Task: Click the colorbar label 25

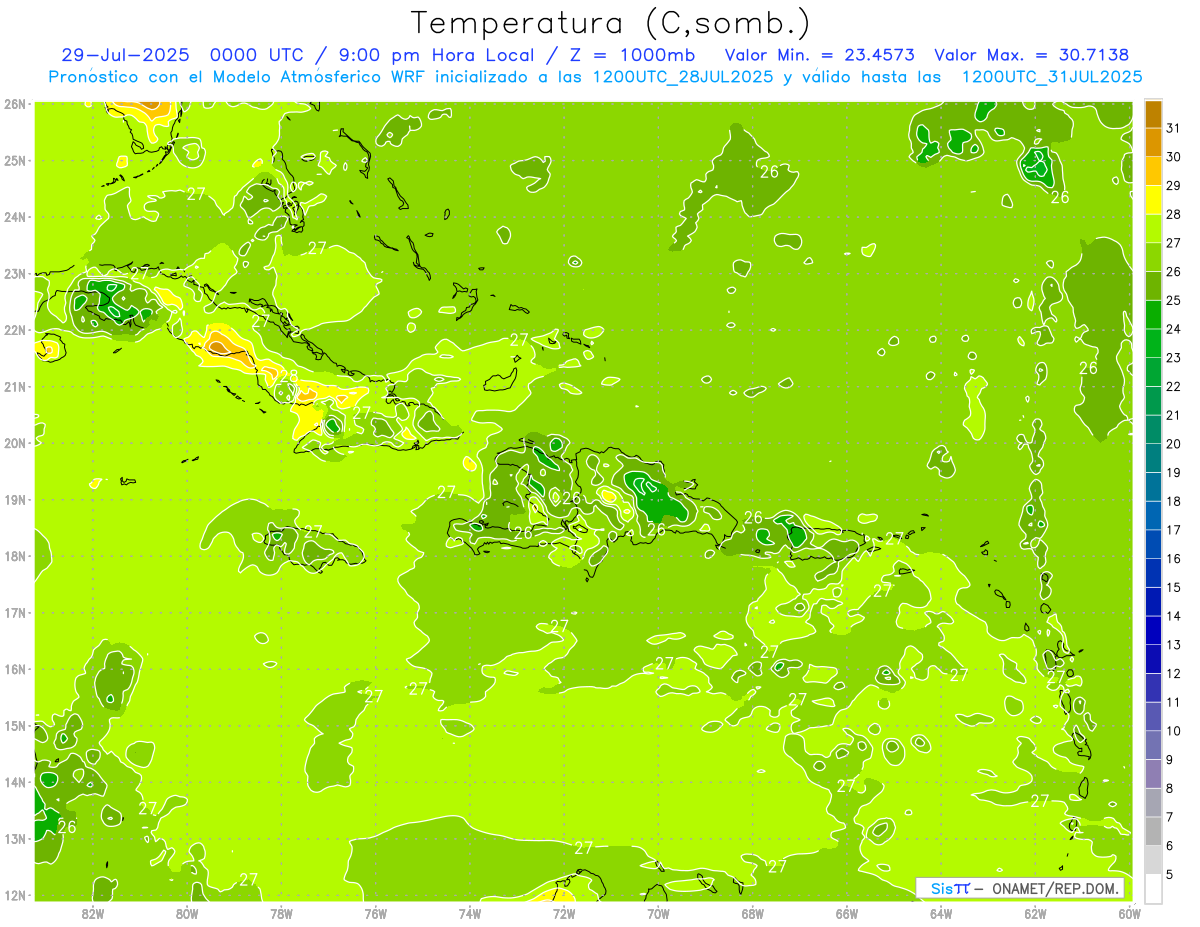Action: pos(1173,300)
